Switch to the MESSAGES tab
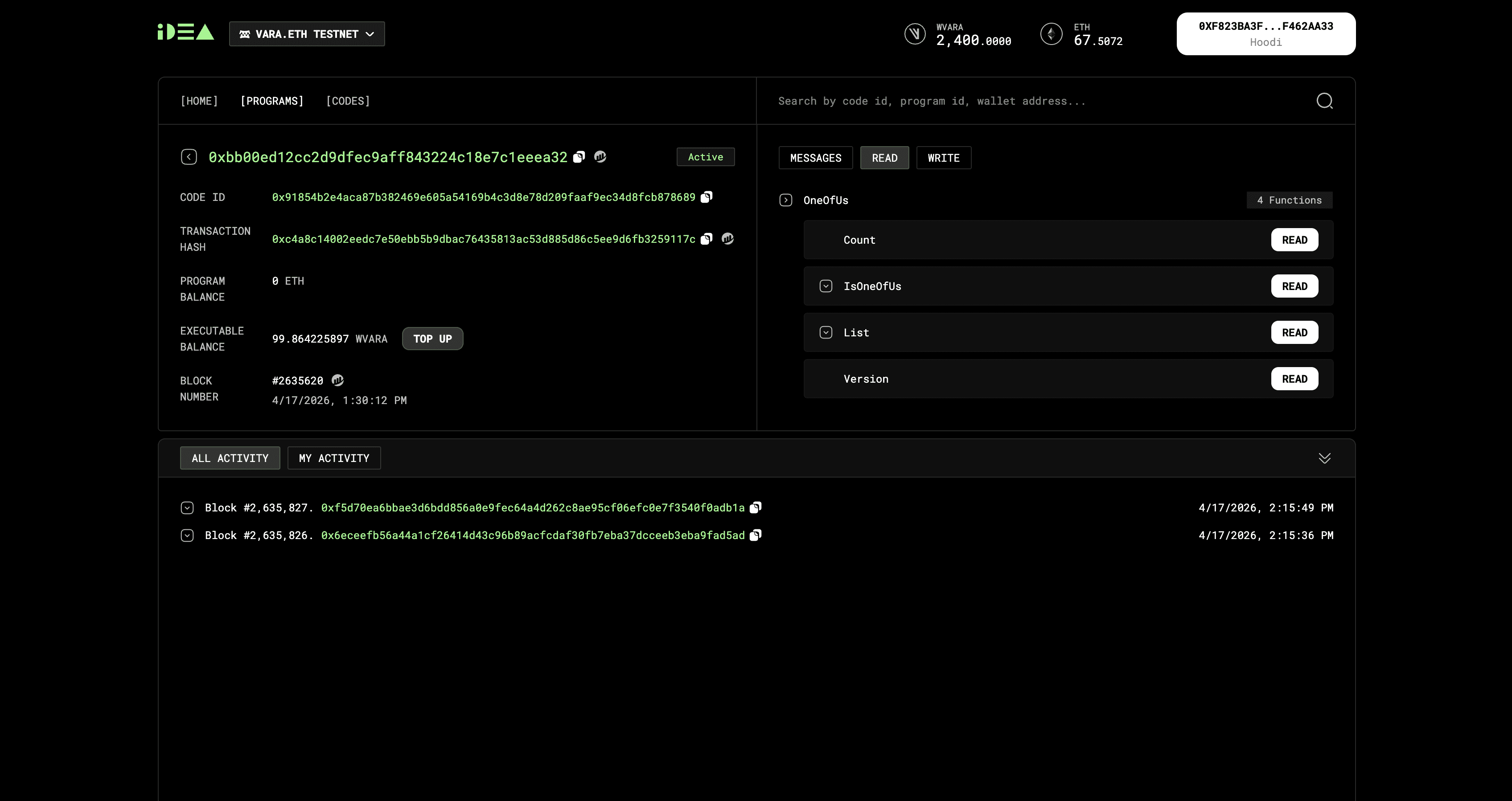 coord(815,157)
